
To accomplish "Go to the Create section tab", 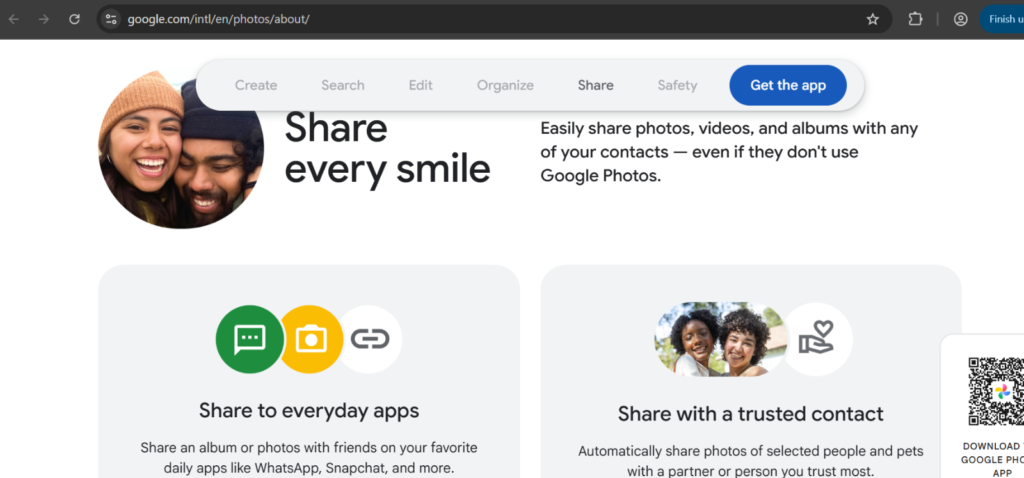I will coord(256,85).
